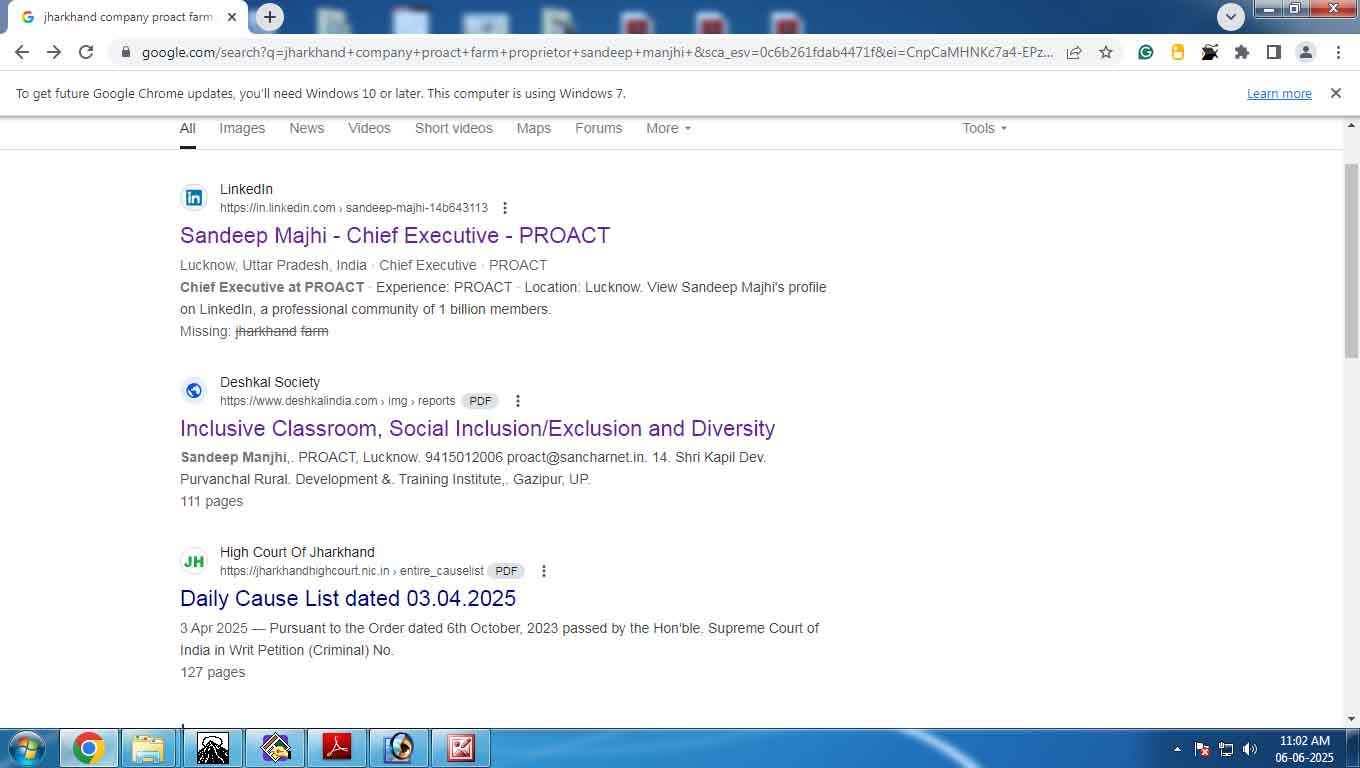This screenshot has width=1360, height=768.
Task: Open the Chrome profile avatar menu
Action: tap(1306, 52)
